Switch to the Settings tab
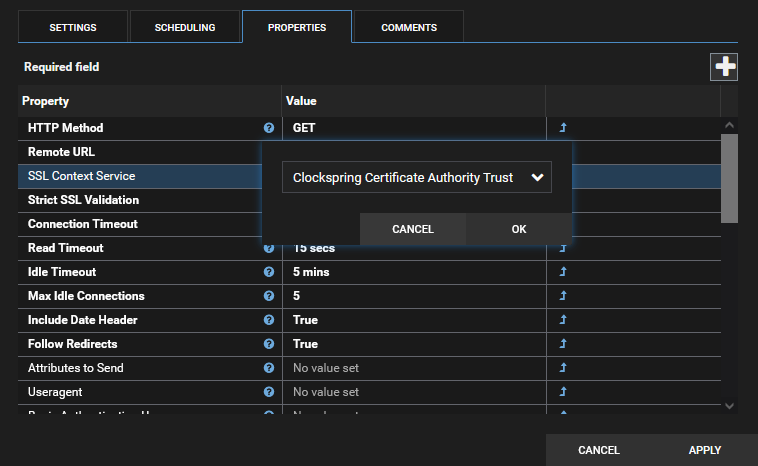This screenshot has height=466, width=758. (73, 28)
